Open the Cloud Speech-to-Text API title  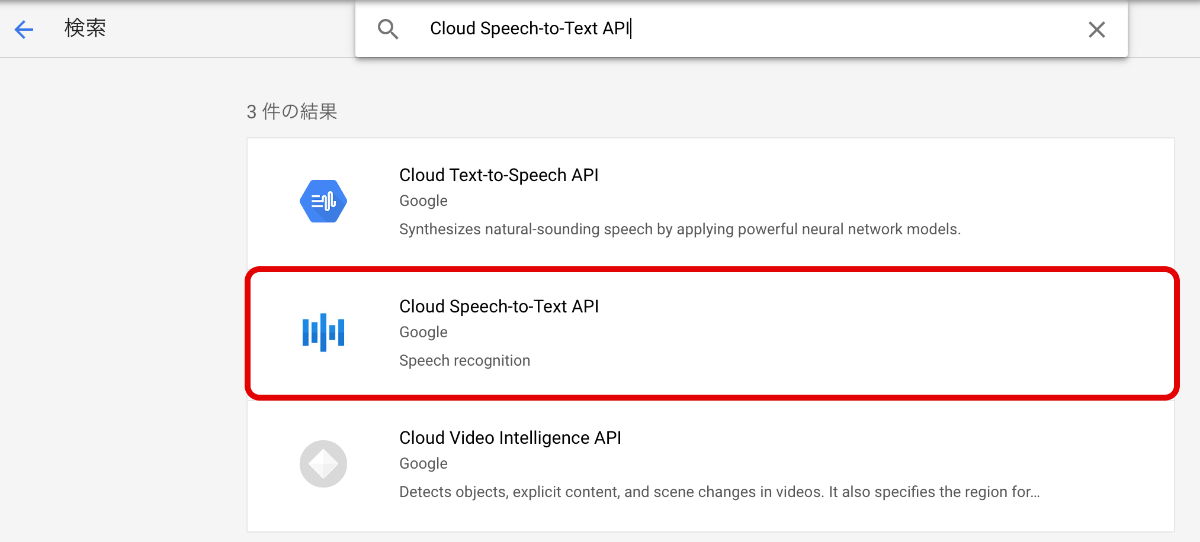[499, 306]
